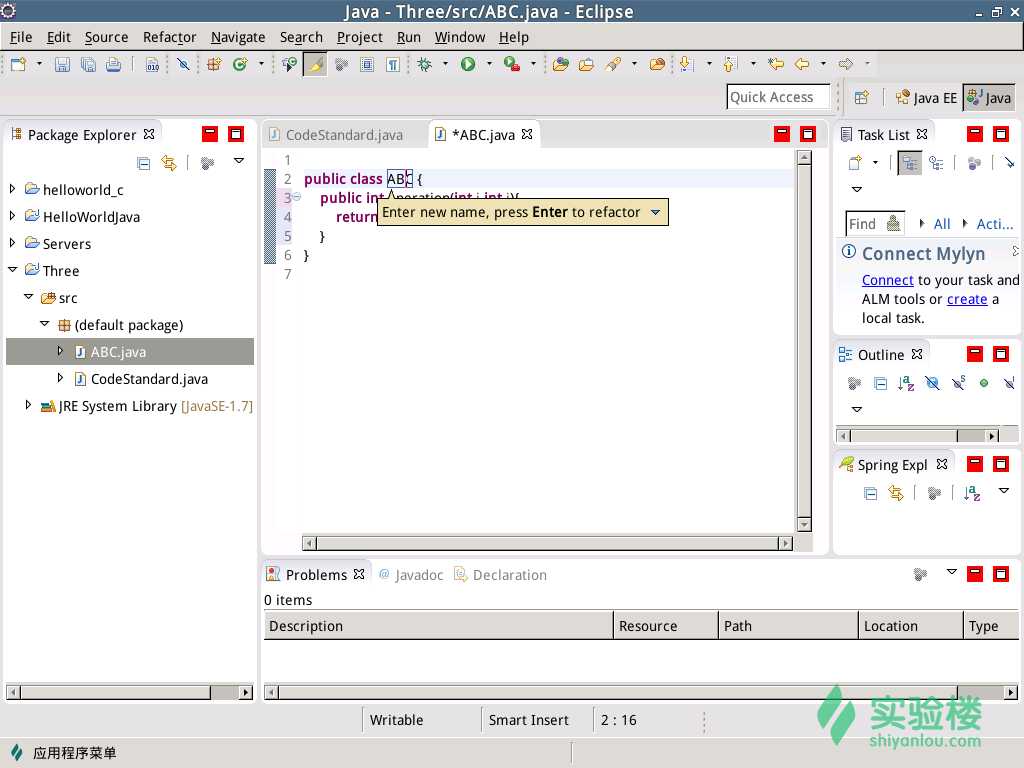The image size is (1024, 768).
Task: Switch to the Declaration tab
Action: point(500,575)
